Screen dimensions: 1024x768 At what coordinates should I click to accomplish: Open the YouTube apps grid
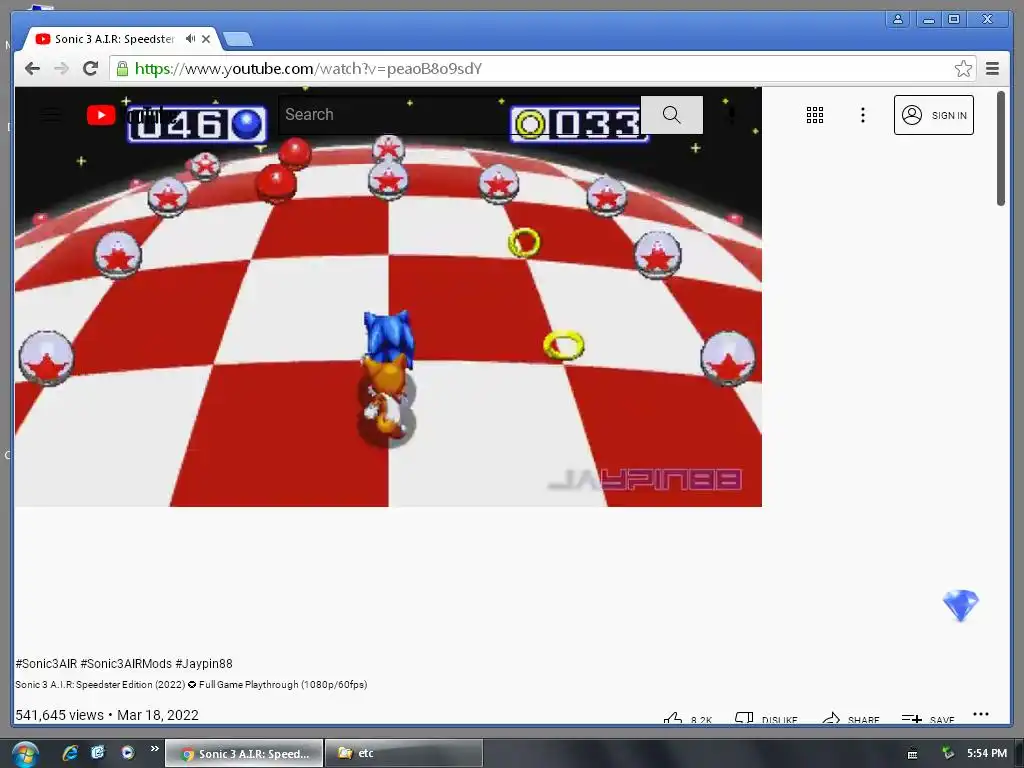point(814,115)
